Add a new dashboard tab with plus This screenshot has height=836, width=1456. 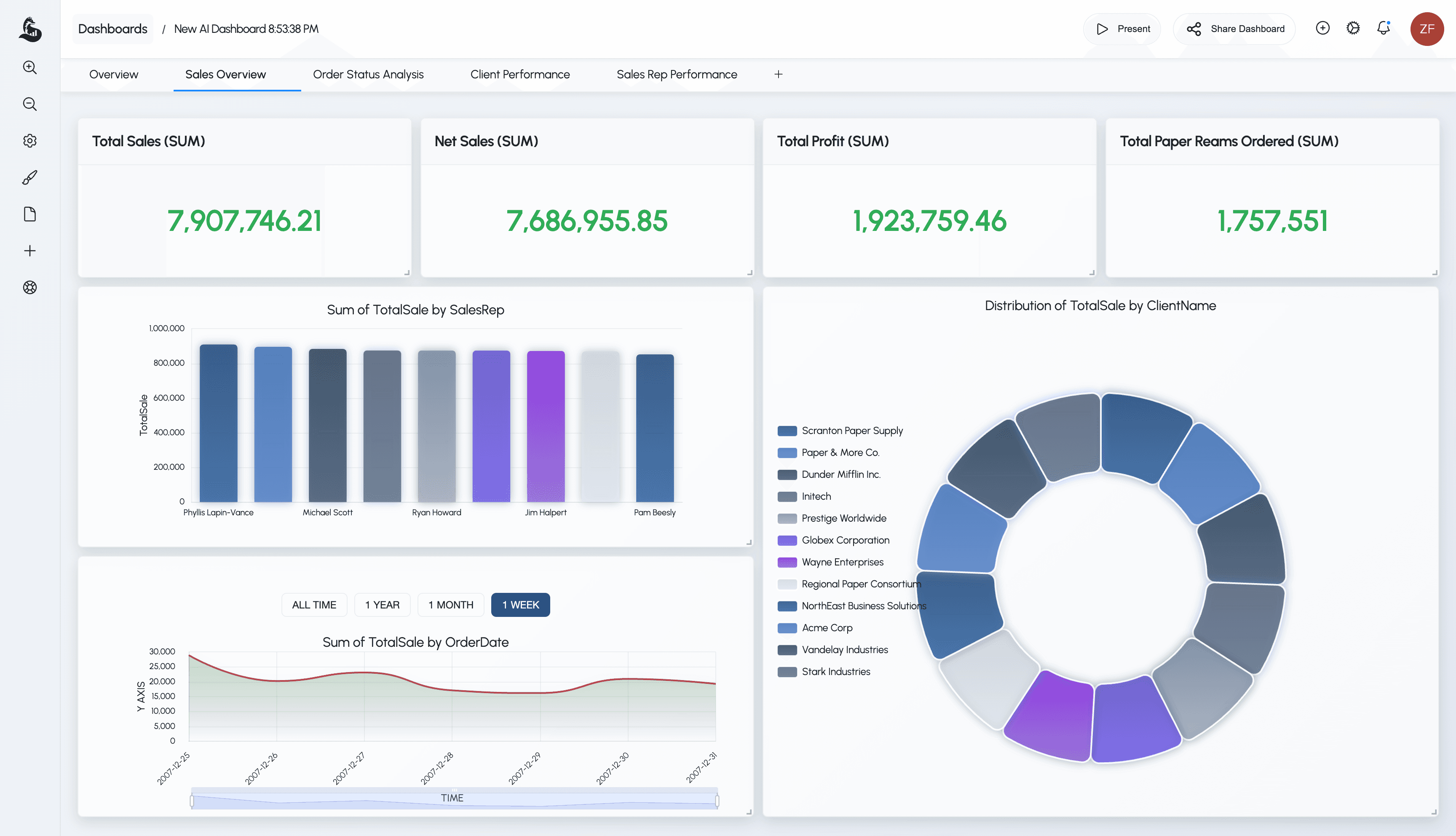tap(778, 75)
